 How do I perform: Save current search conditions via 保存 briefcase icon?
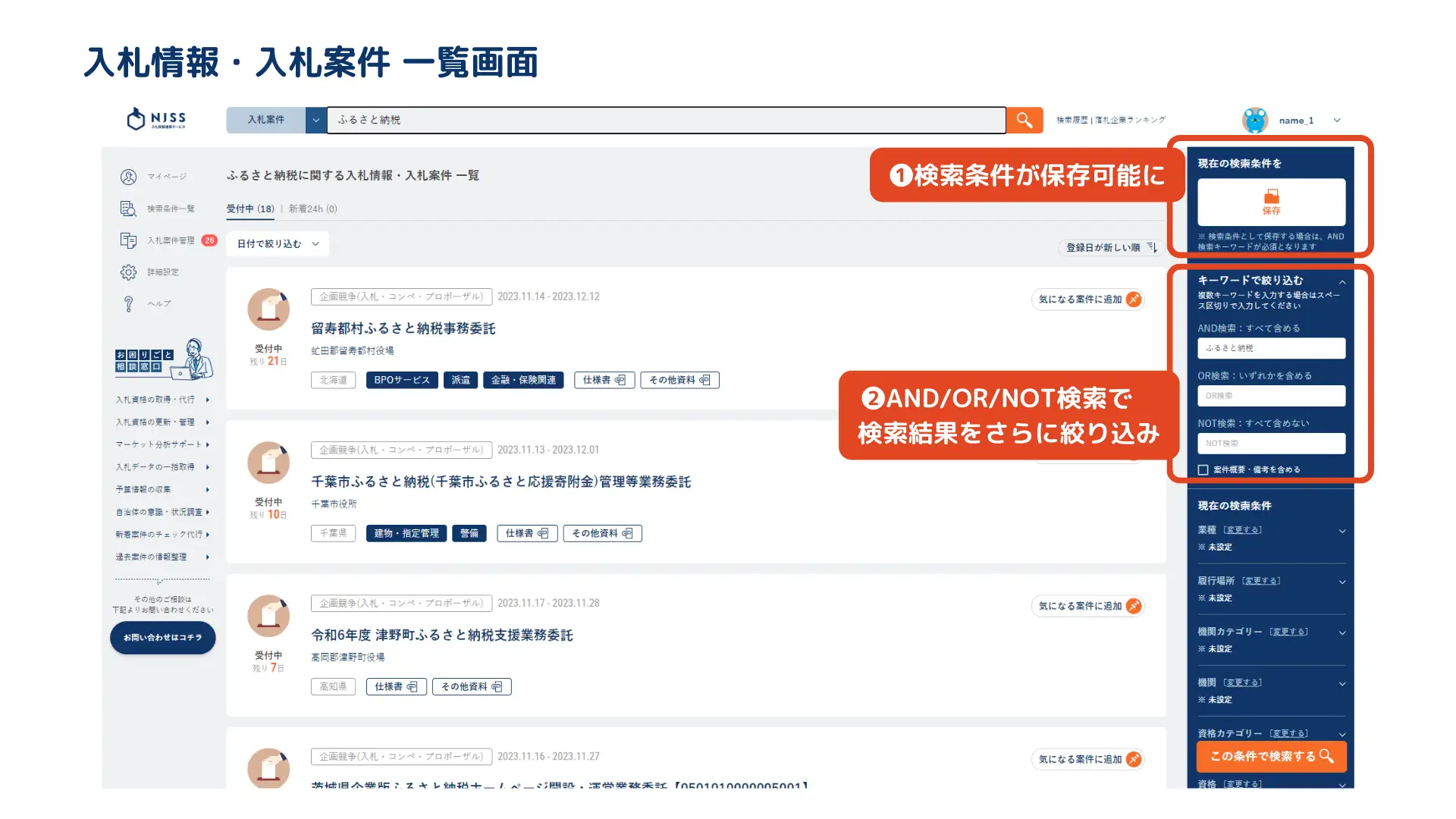coord(1271,202)
